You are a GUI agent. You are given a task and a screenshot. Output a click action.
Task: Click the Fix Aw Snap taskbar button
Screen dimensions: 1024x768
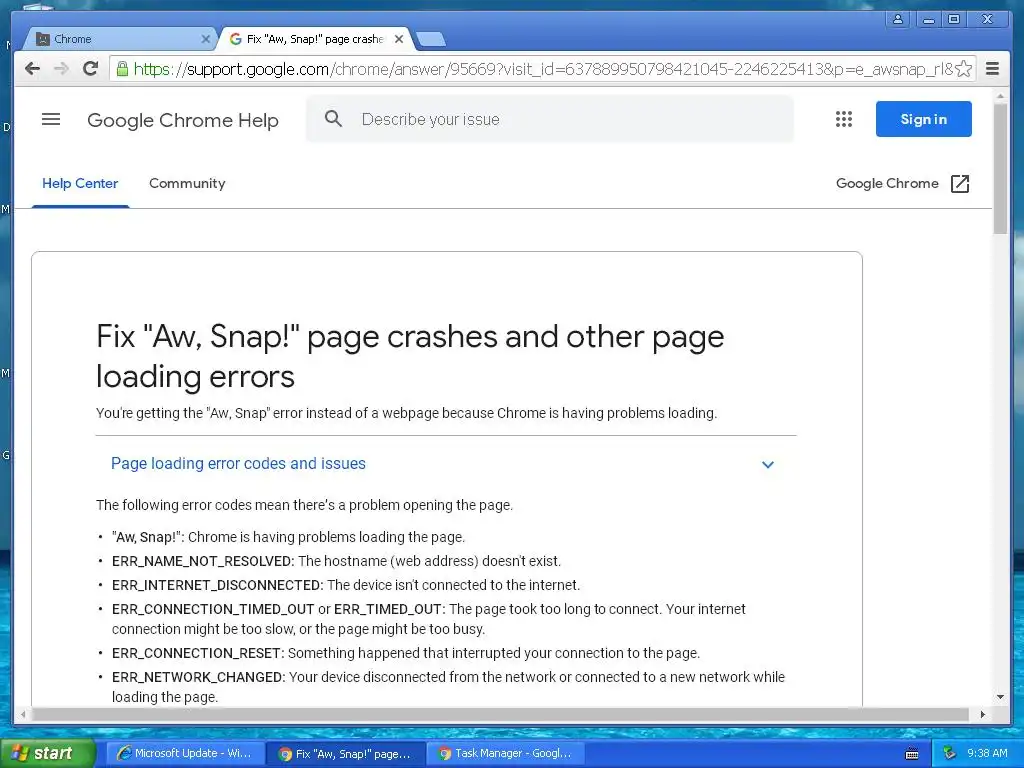coord(346,754)
